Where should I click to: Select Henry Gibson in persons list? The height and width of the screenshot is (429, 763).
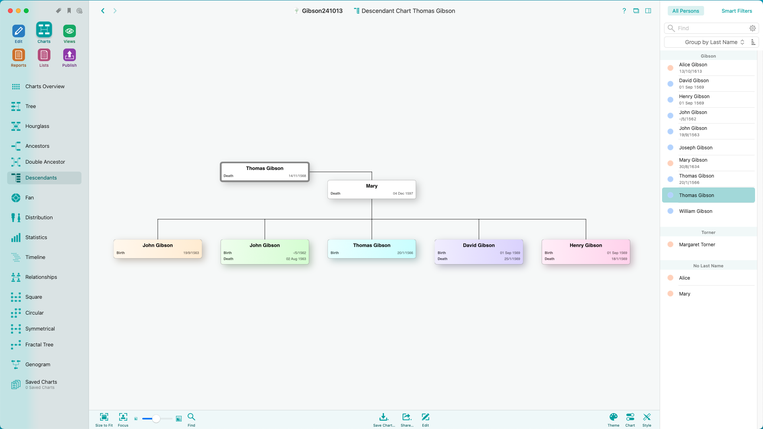(708, 100)
